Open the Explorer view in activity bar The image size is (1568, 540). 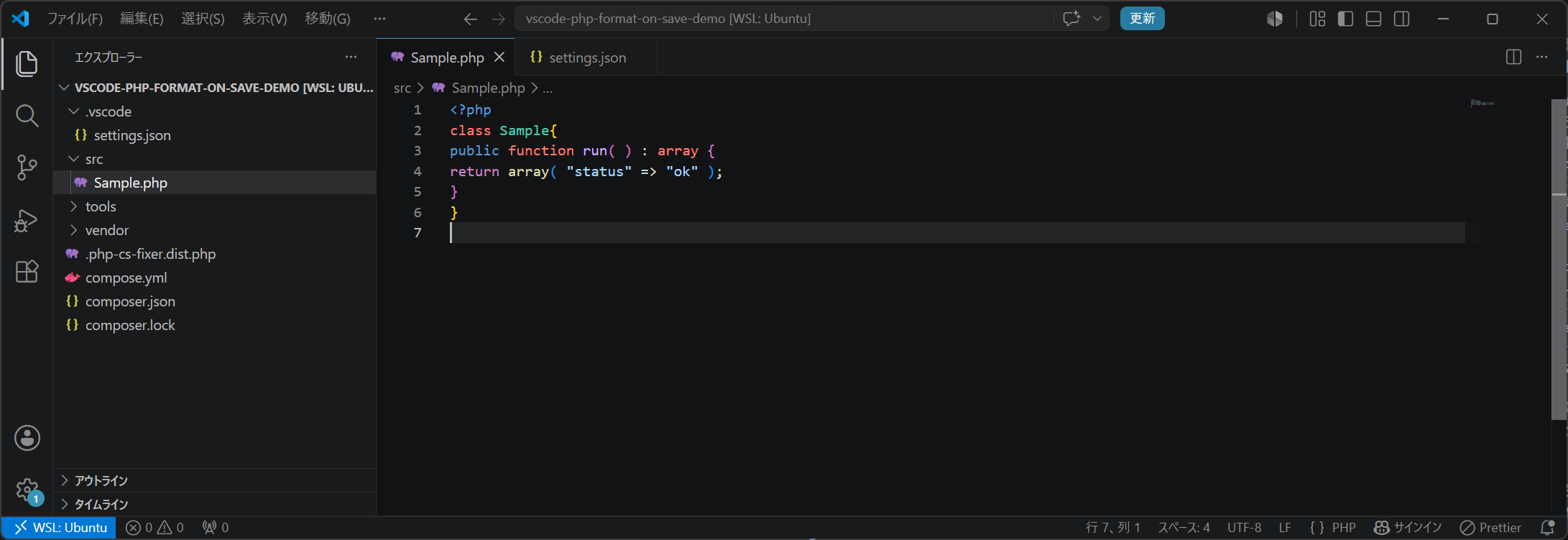coord(27,64)
